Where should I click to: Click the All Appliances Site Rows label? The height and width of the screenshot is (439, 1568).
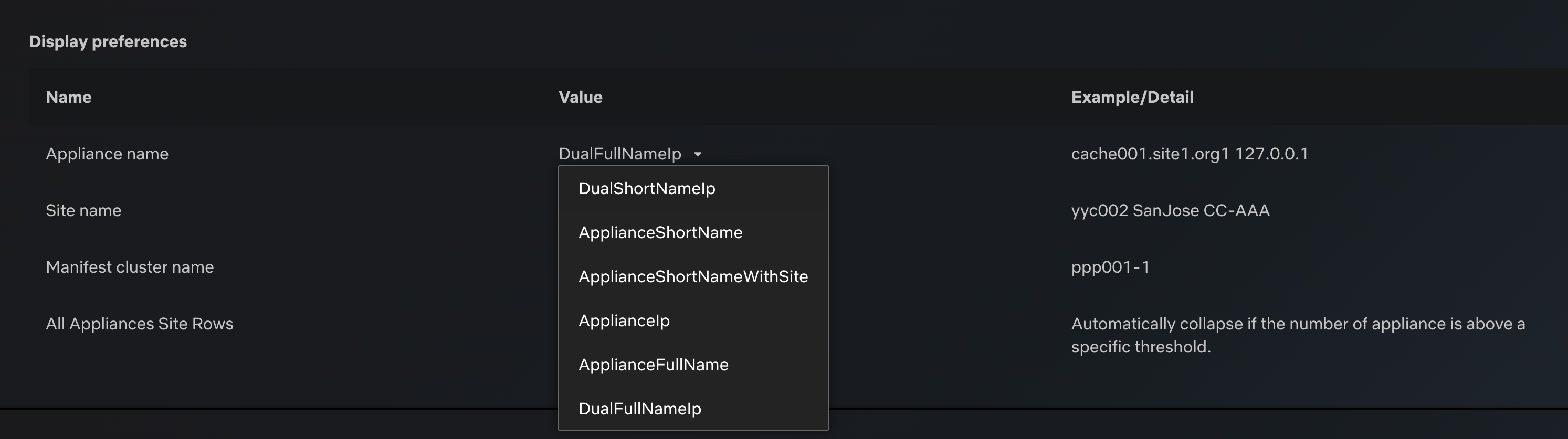click(140, 324)
